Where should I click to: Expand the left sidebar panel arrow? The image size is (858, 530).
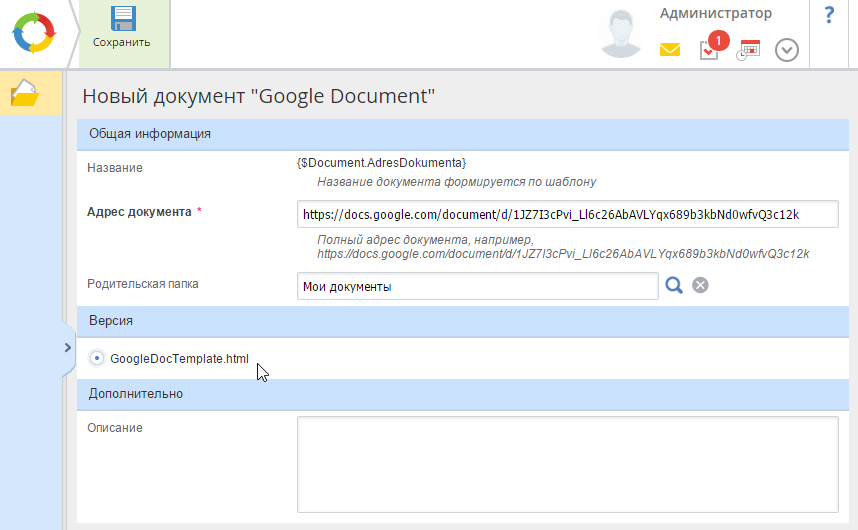pos(67,348)
